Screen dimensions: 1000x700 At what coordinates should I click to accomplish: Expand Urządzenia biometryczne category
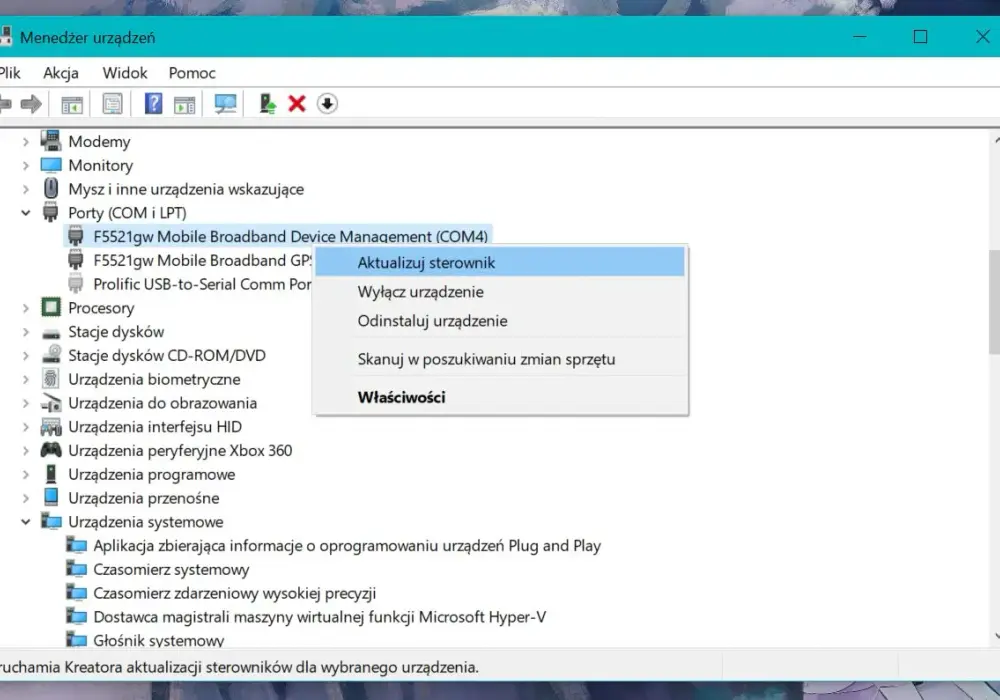pyautogui.click(x=26, y=379)
